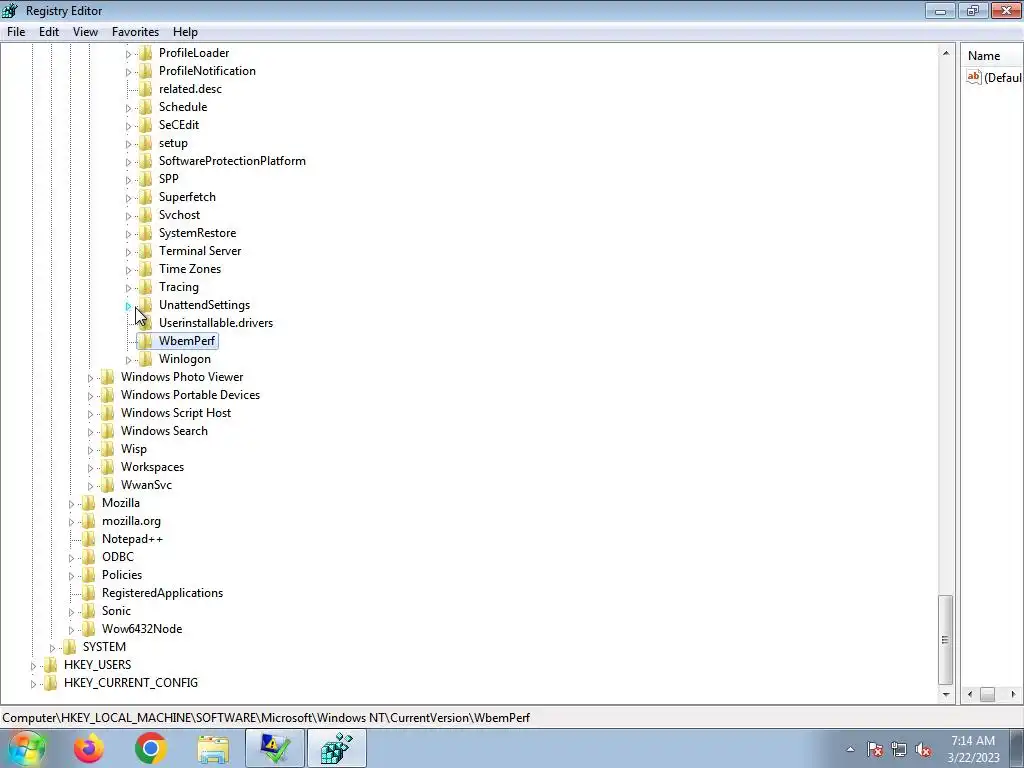Image resolution: width=1024 pixels, height=768 pixels.
Task: Launch Firefox from the taskbar
Action: [x=89, y=748]
